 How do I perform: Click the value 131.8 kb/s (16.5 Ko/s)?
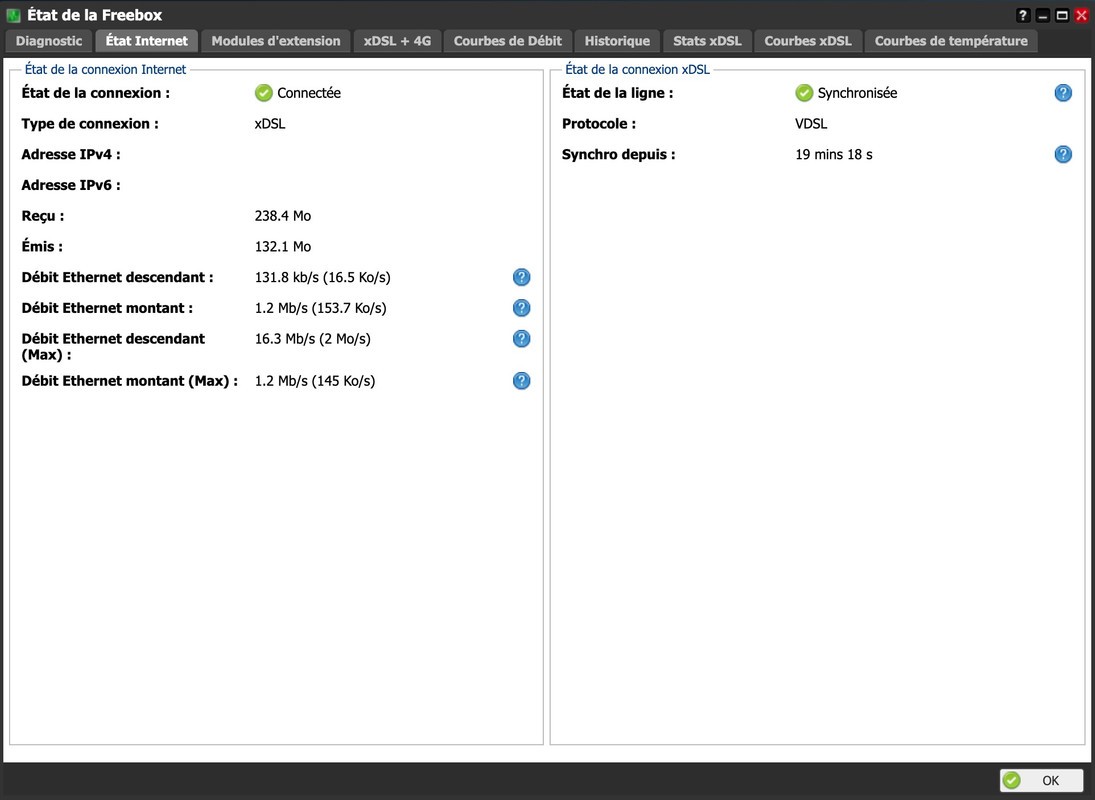[x=323, y=277]
